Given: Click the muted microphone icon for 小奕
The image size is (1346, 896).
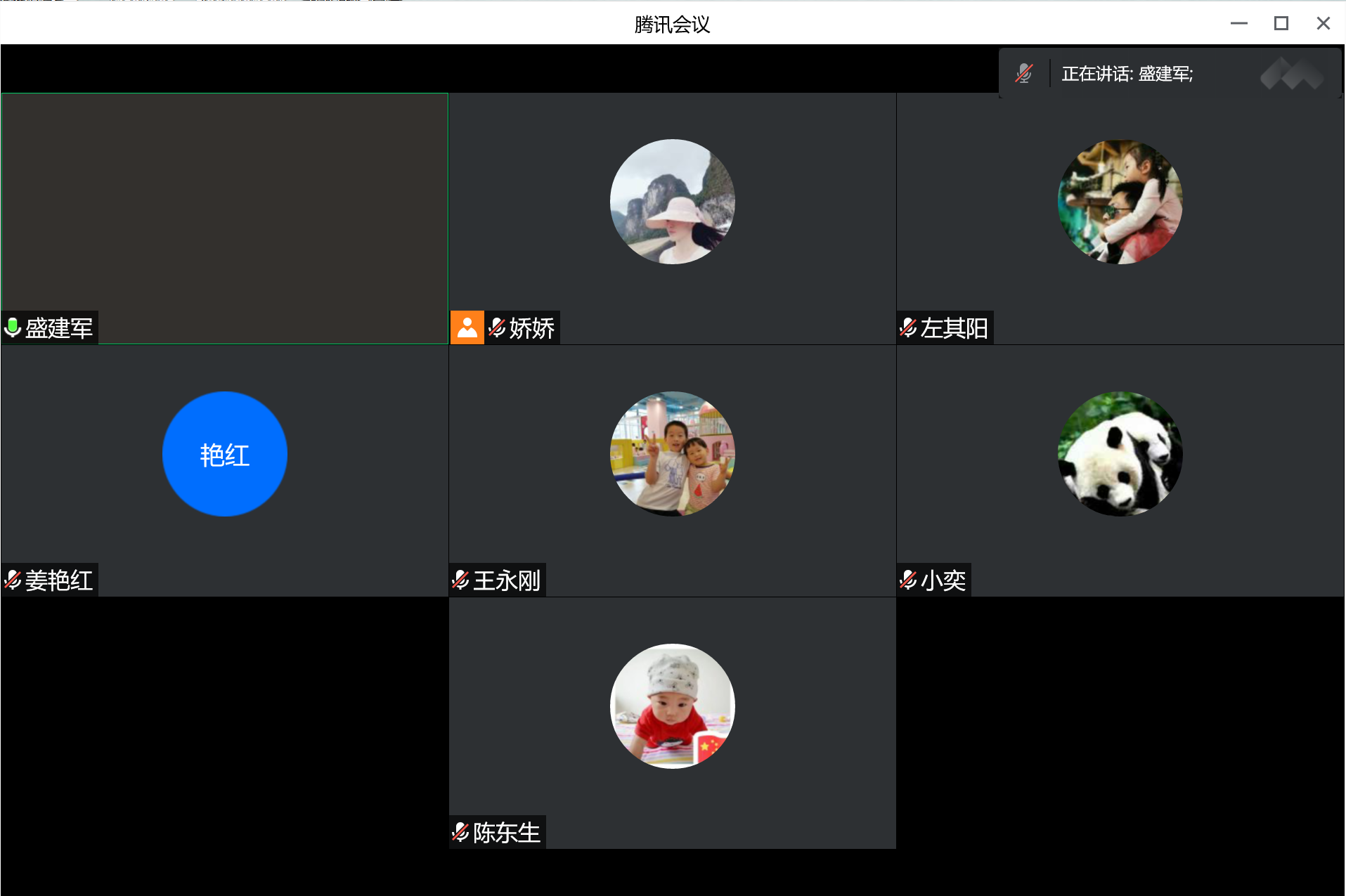Looking at the screenshot, I should 908,580.
